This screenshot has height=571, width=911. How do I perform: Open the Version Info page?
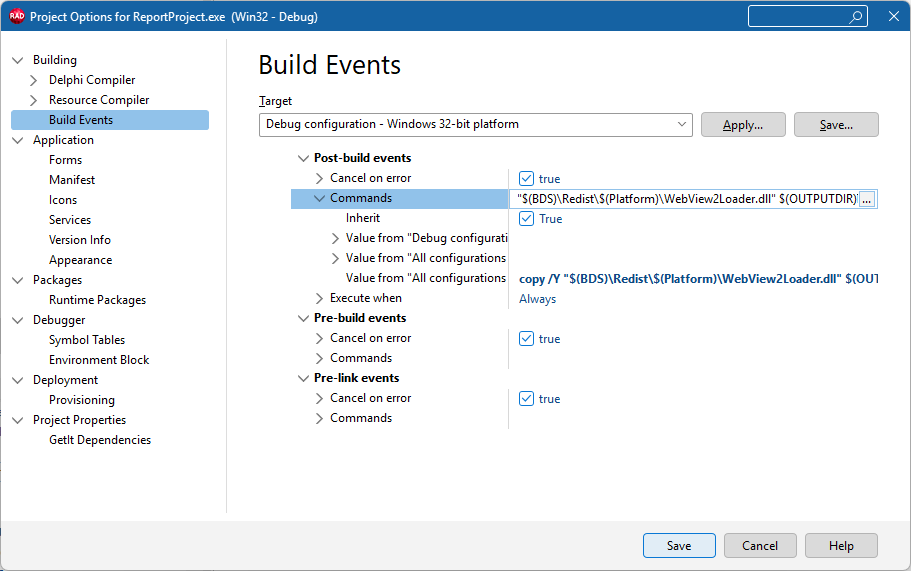point(80,240)
